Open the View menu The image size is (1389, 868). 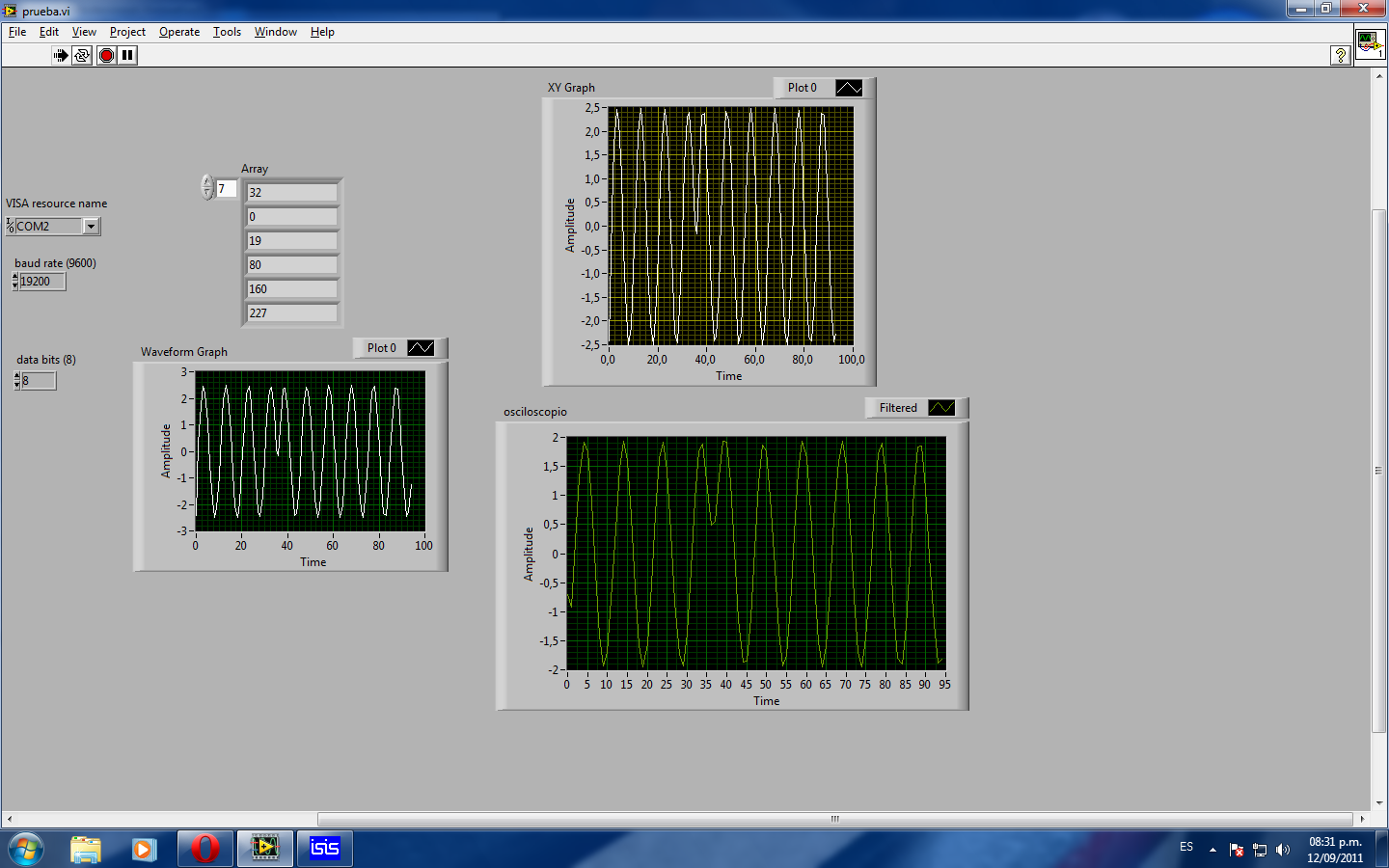pos(84,32)
